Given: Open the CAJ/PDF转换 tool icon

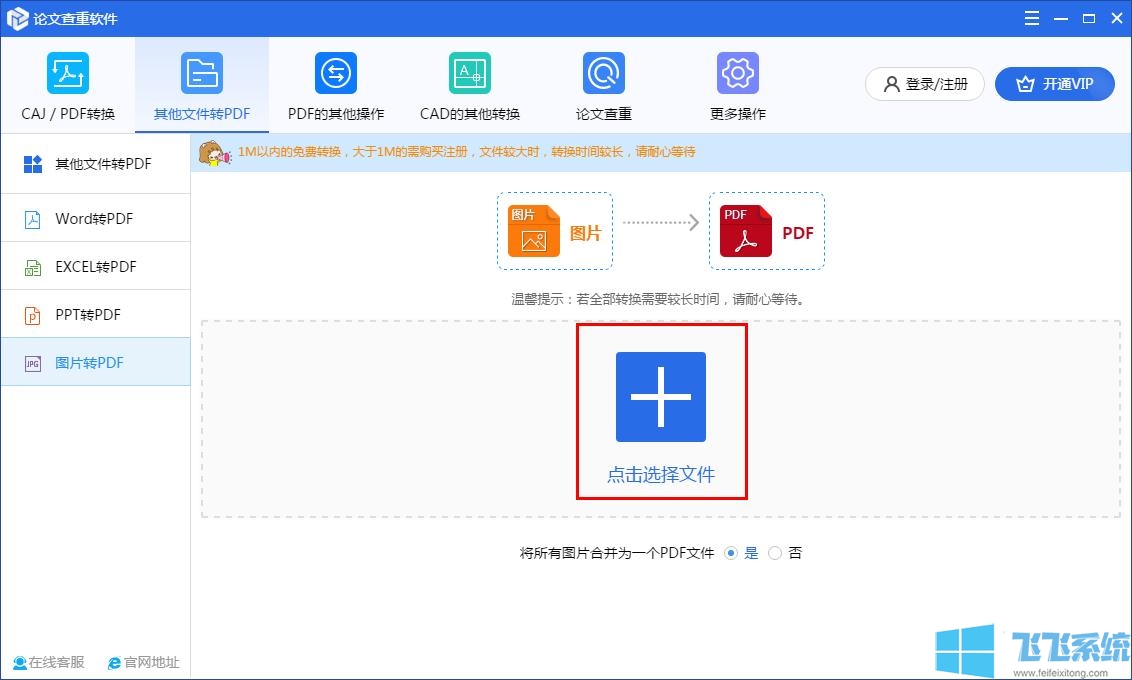Looking at the screenshot, I should click(x=67, y=72).
